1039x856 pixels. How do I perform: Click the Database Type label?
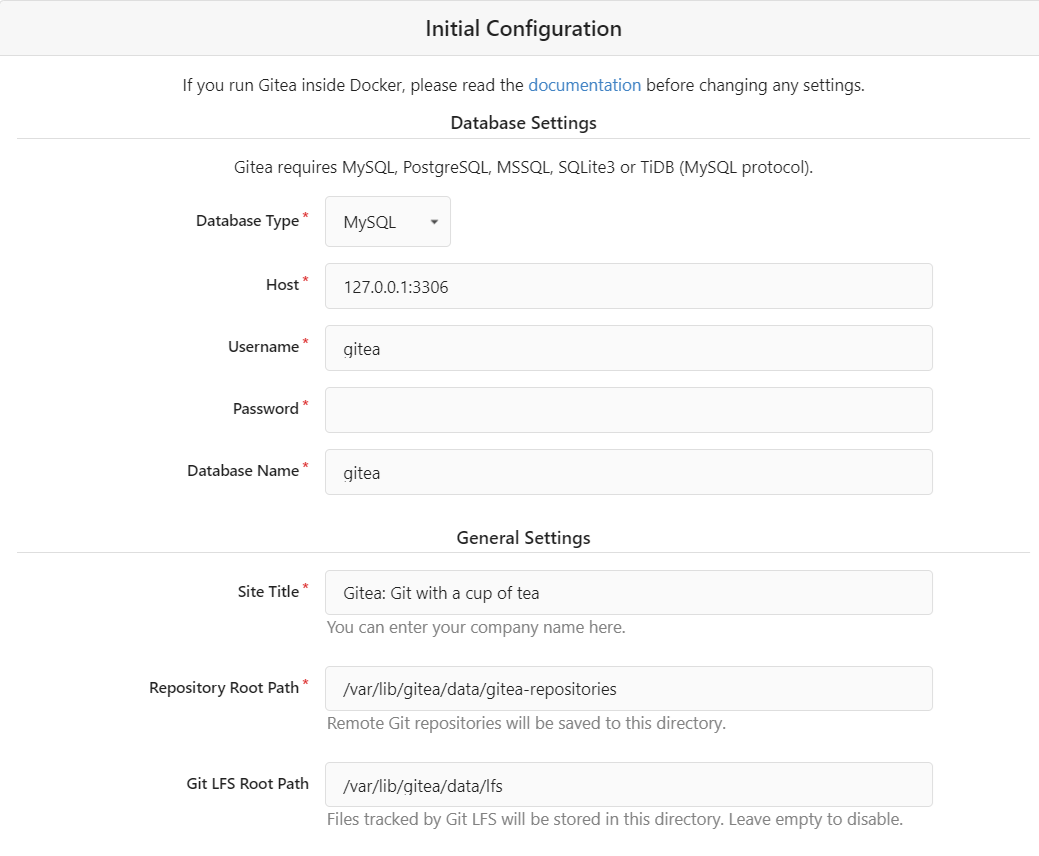tap(246, 221)
